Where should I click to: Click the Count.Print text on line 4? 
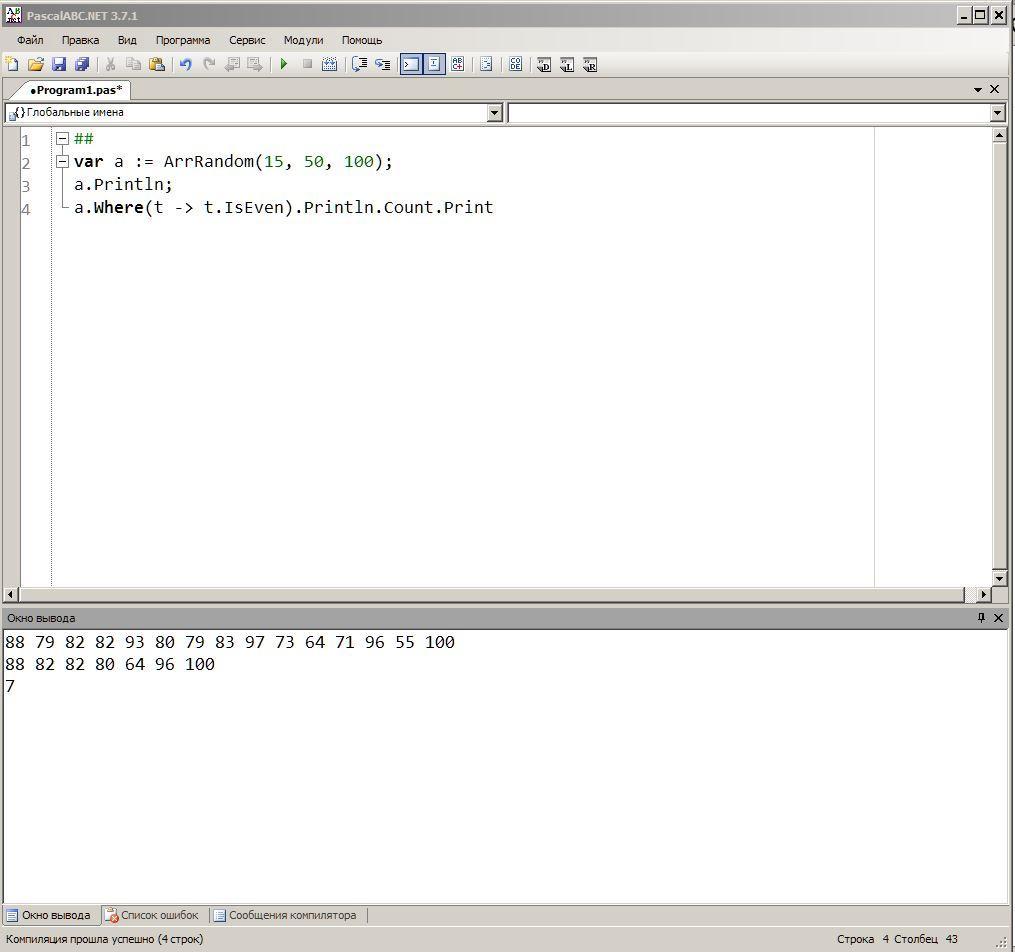pyautogui.click(x=438, y=207)
